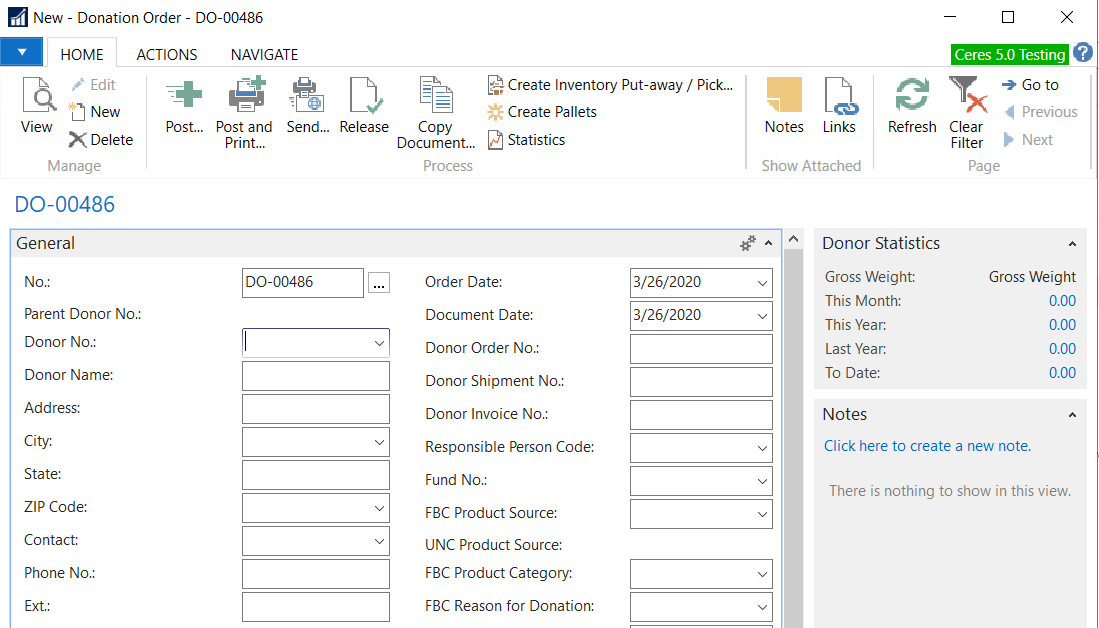Collapse the General section

point(768,244)
